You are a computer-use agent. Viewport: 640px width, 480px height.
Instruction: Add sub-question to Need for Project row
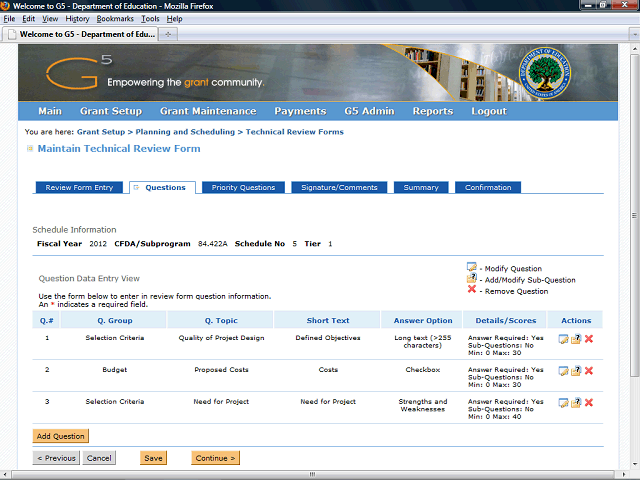(x=576, y=402)
